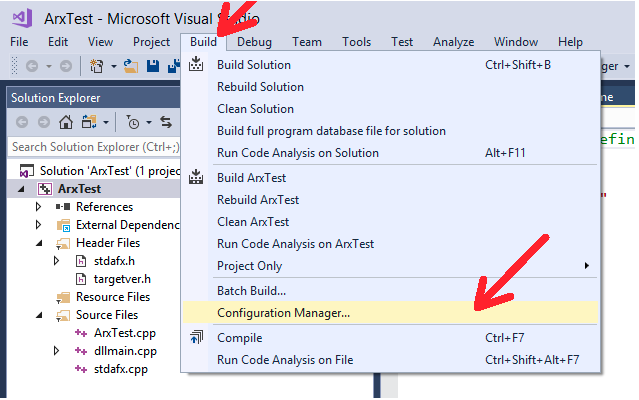
Task: Click the Navigate Backward toolbar icon
Action: pyautogui.click(x=32, y=66)
